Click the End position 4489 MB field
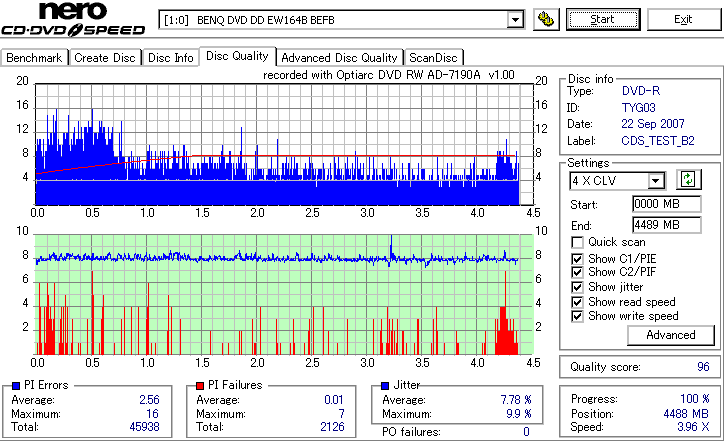 point(666,225)
